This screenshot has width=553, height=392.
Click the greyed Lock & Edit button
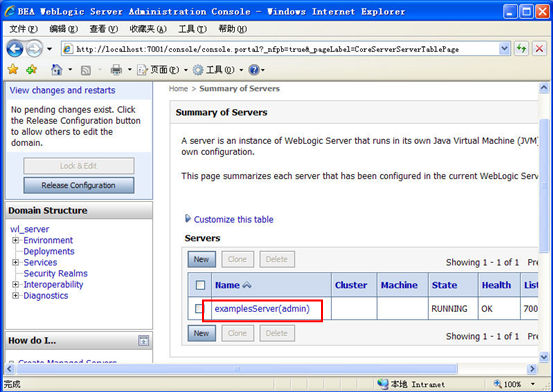pos(79,166)
